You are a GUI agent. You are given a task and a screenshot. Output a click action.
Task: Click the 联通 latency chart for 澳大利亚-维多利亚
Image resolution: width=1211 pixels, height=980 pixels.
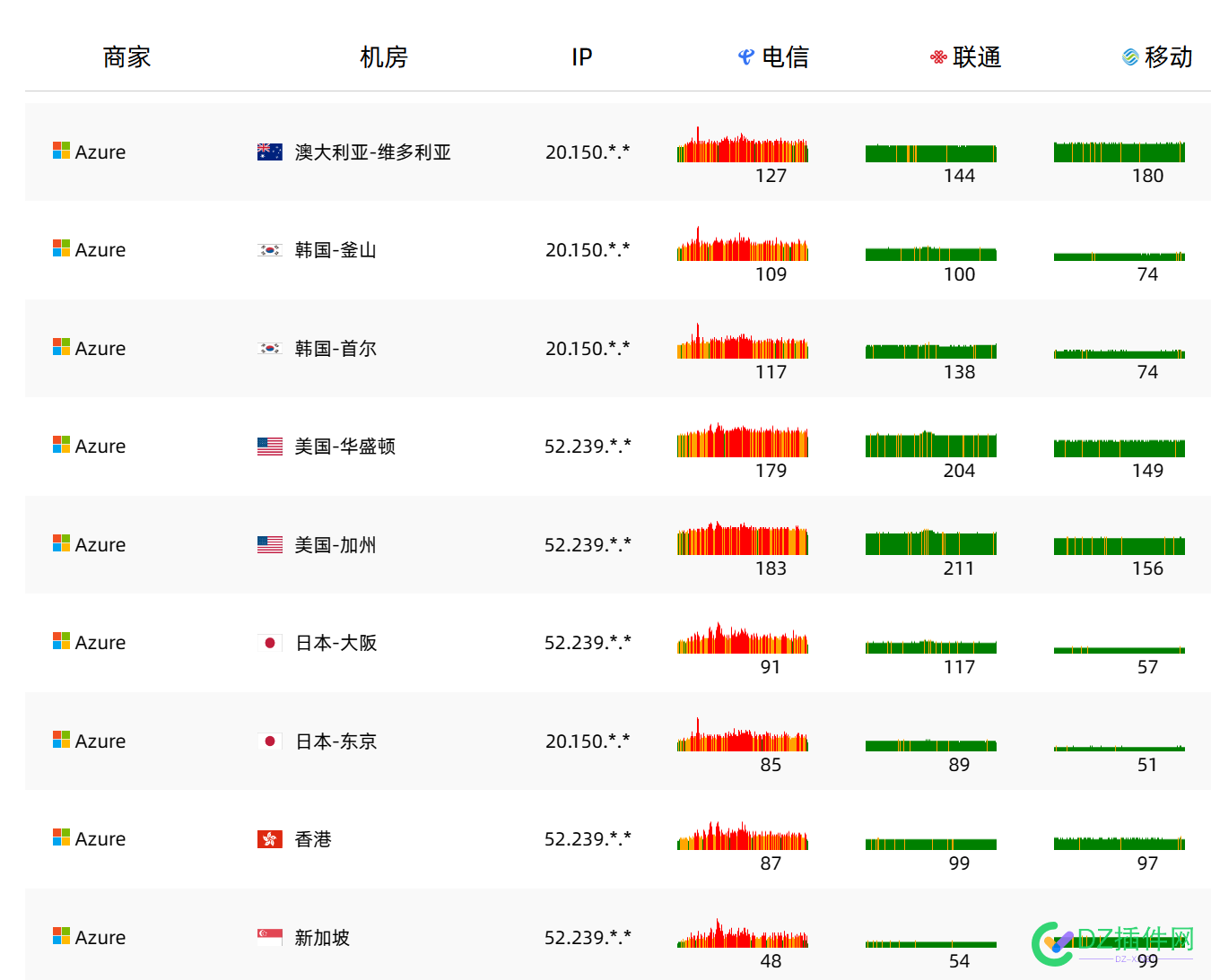(931, 153)
